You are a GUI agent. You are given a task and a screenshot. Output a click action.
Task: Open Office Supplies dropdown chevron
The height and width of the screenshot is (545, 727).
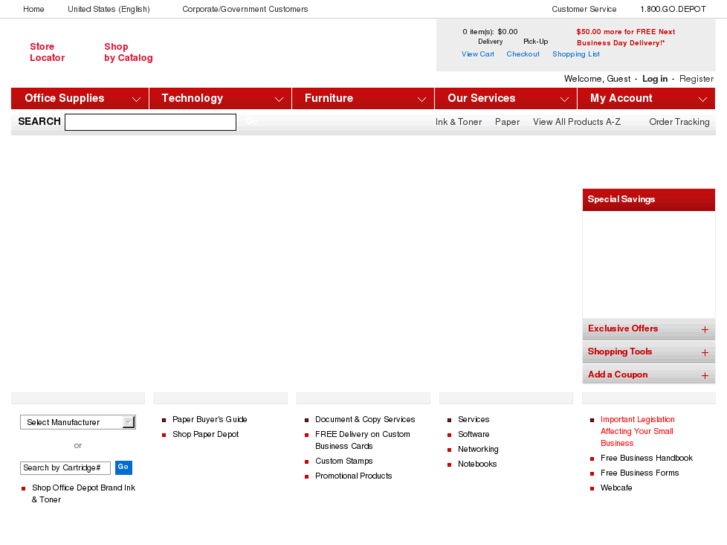(136, 99)
